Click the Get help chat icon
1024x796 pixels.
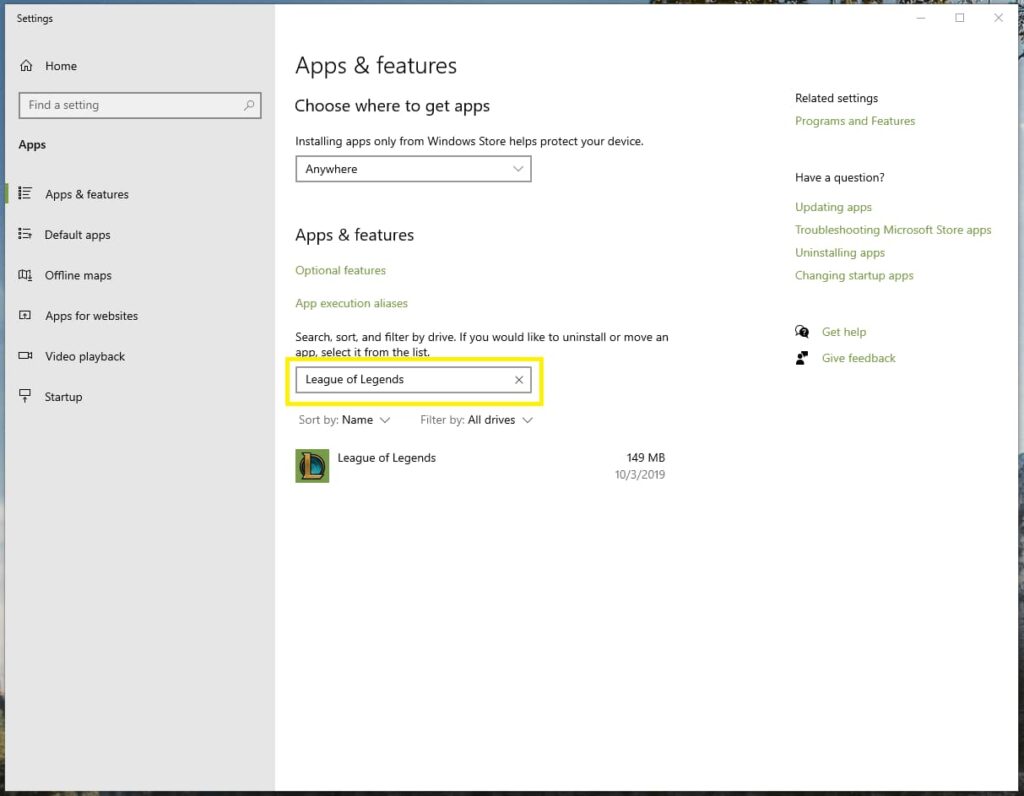802,332
